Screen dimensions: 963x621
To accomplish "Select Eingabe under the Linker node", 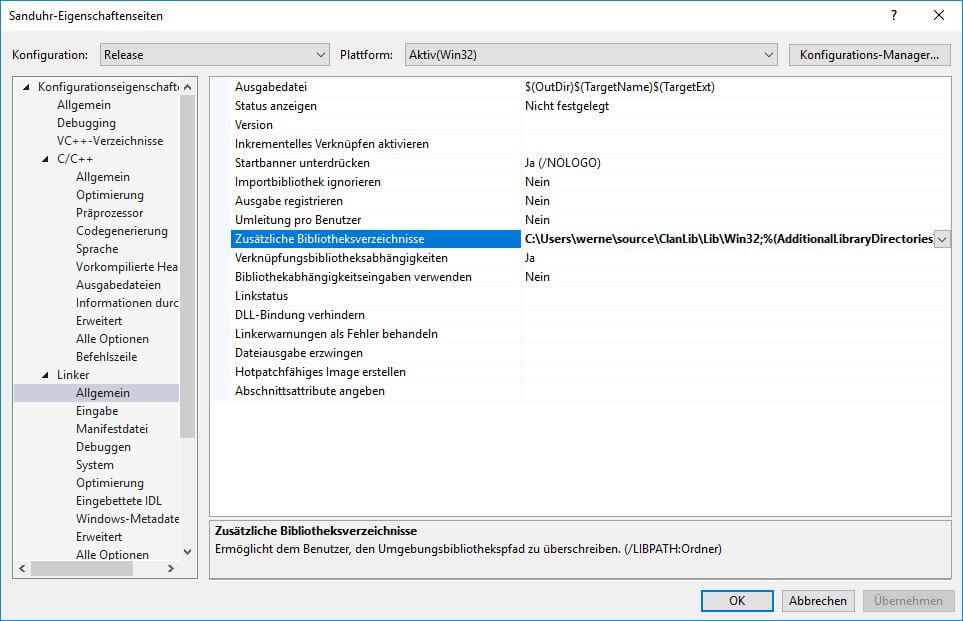I will click(x=97, y=411).
